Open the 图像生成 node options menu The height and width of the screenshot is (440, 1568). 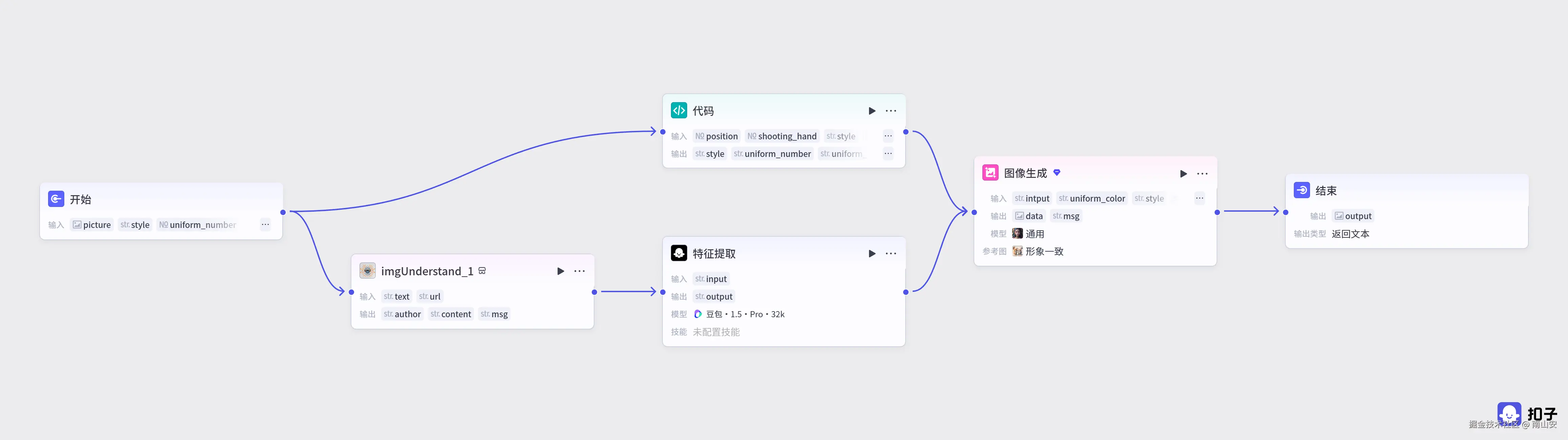[x=1202, y=174]
